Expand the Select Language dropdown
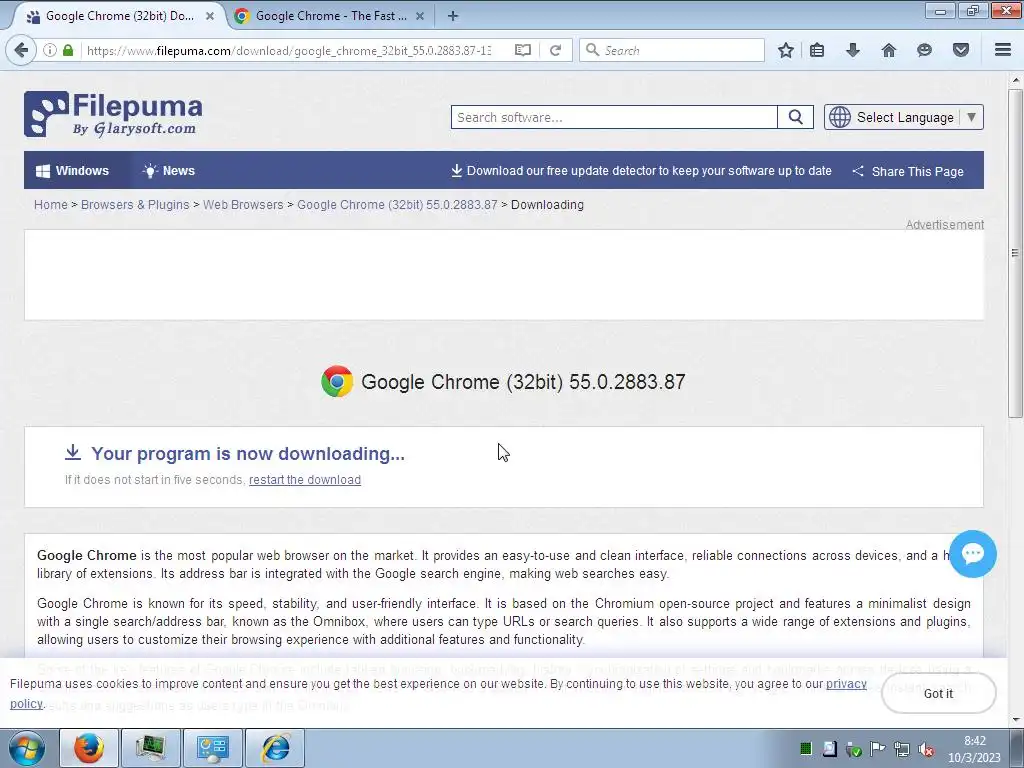Screen dimensions: 1024x768 (904, 117)
